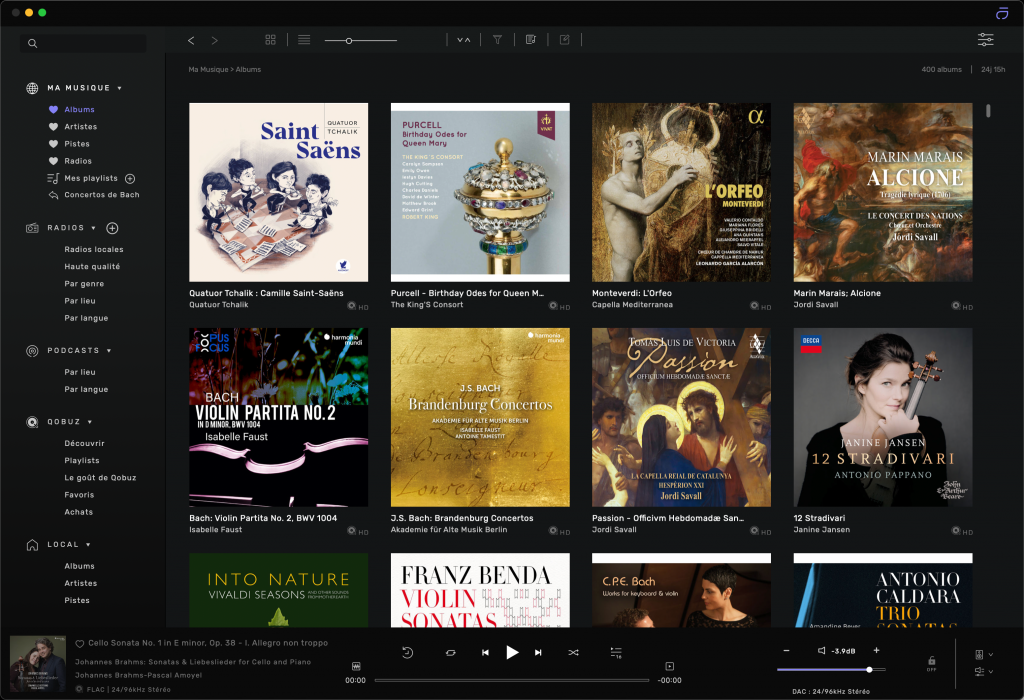Skip to next track

coord(538,653)
